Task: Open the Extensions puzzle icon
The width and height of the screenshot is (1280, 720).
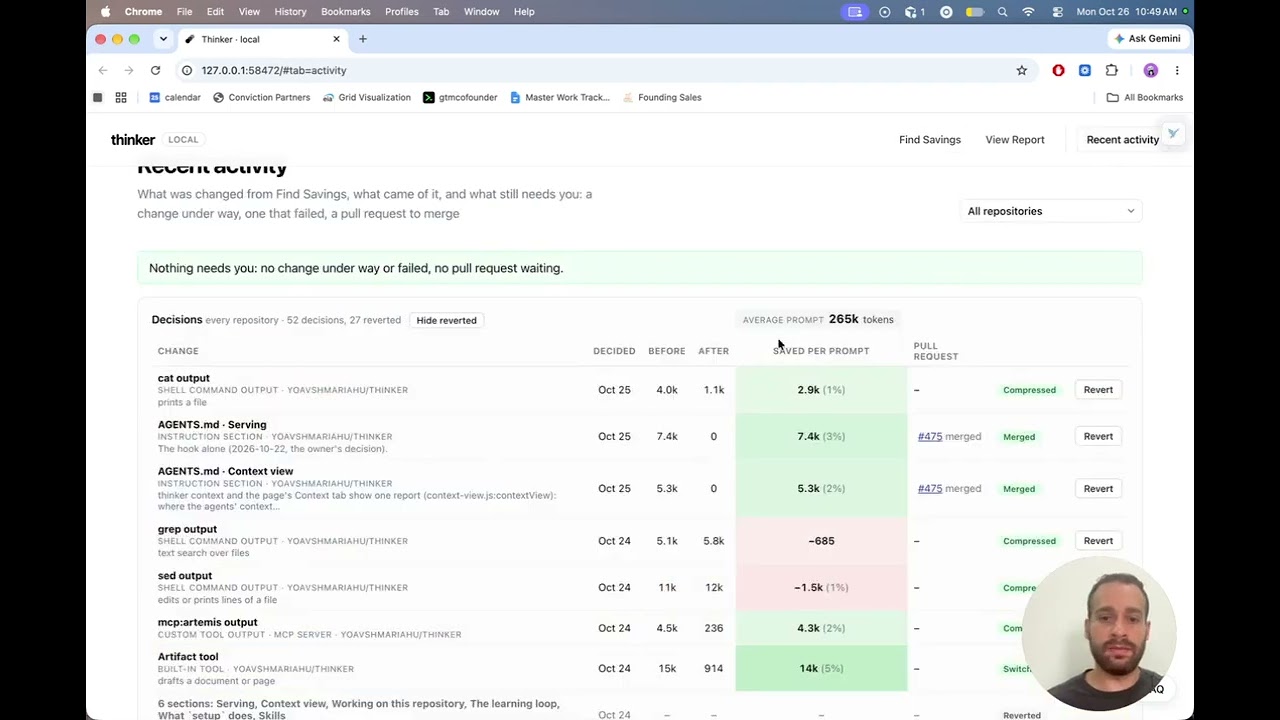Action: click(1112, 70)
